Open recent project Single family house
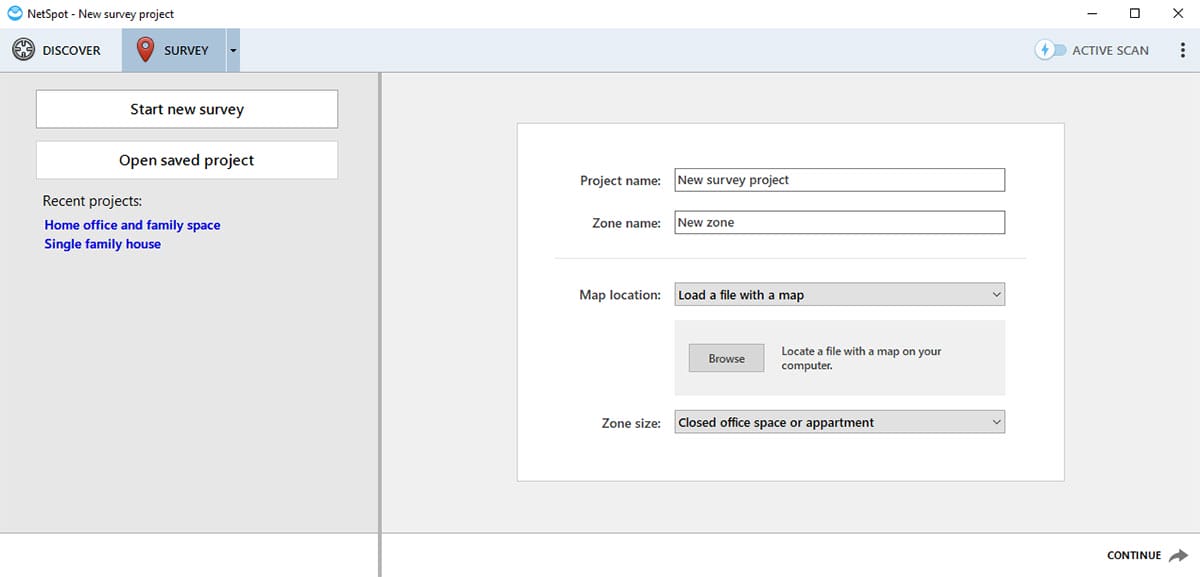 tap(102, 244)
